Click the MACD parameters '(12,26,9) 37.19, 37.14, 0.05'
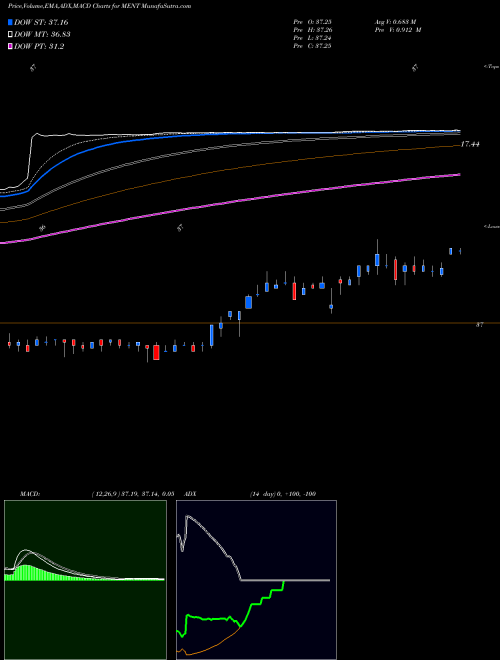 point(133,494)
